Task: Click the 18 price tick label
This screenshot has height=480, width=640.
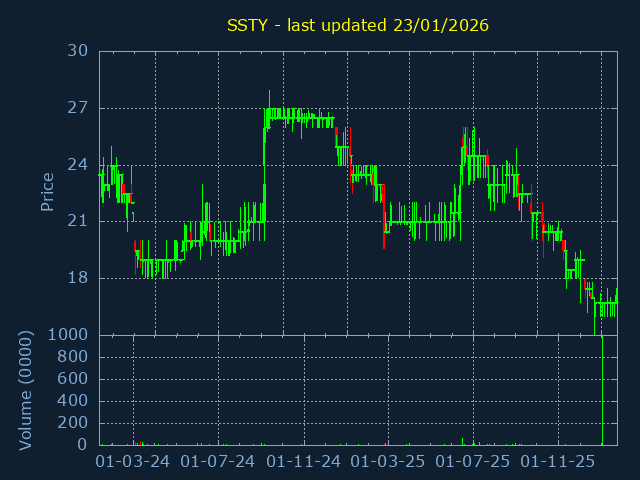Action: (x=77, y=278)
